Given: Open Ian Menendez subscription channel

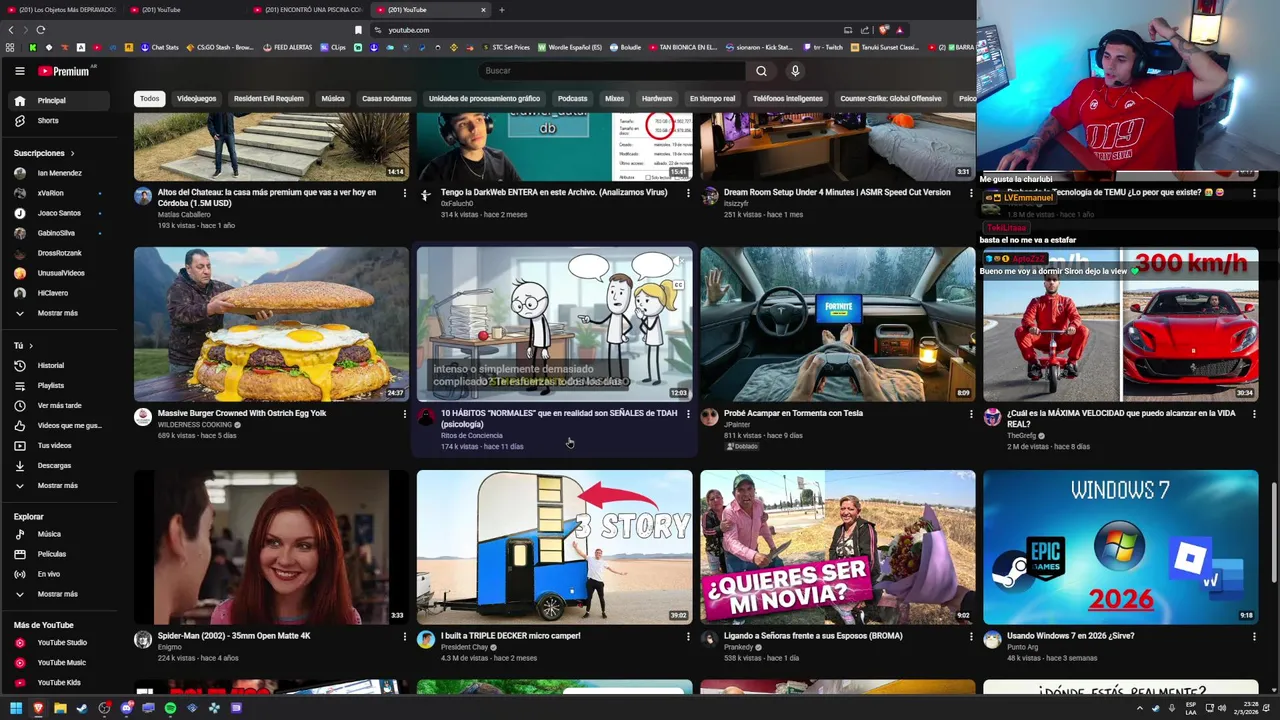Looking at the screenshot, I should [x=60, y=173].
